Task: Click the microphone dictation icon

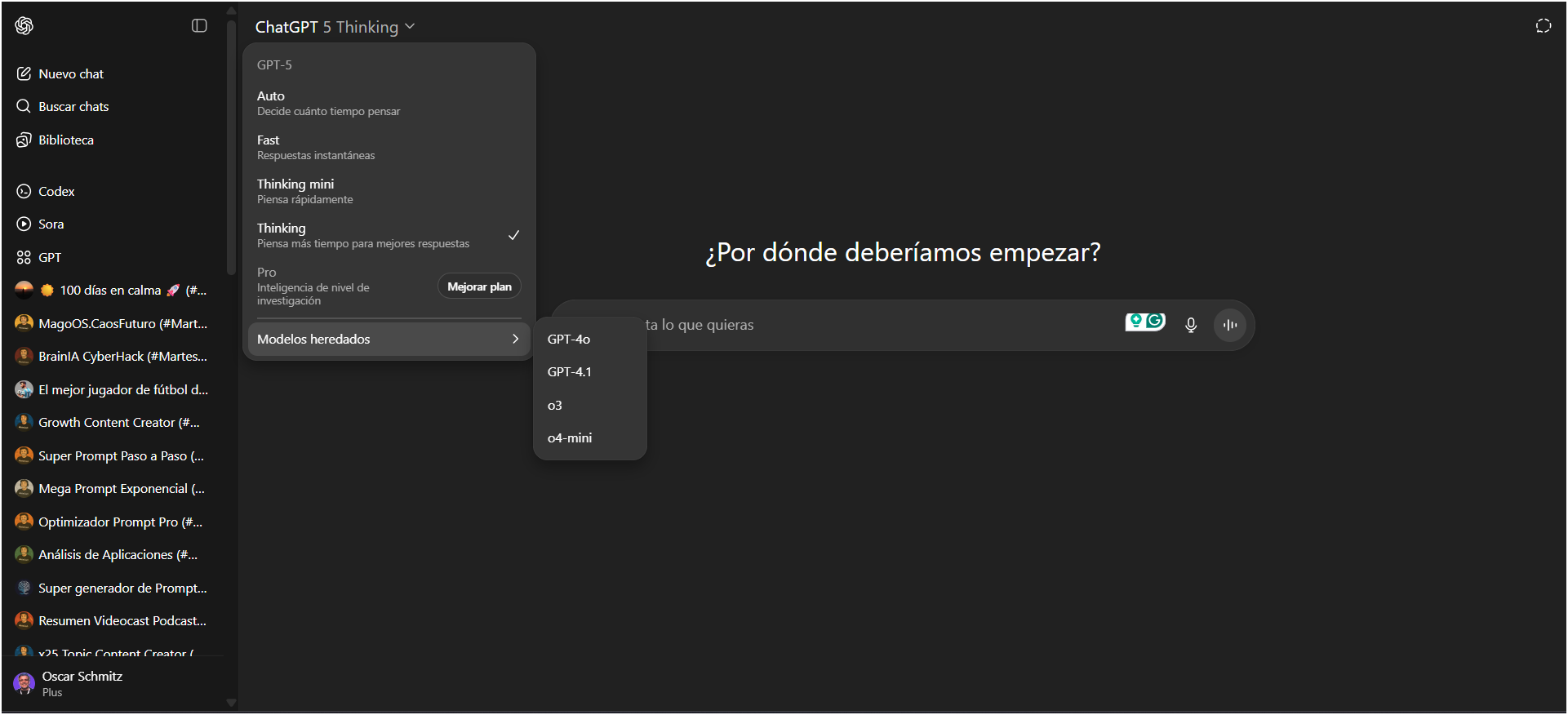Action: point(1191,325)
